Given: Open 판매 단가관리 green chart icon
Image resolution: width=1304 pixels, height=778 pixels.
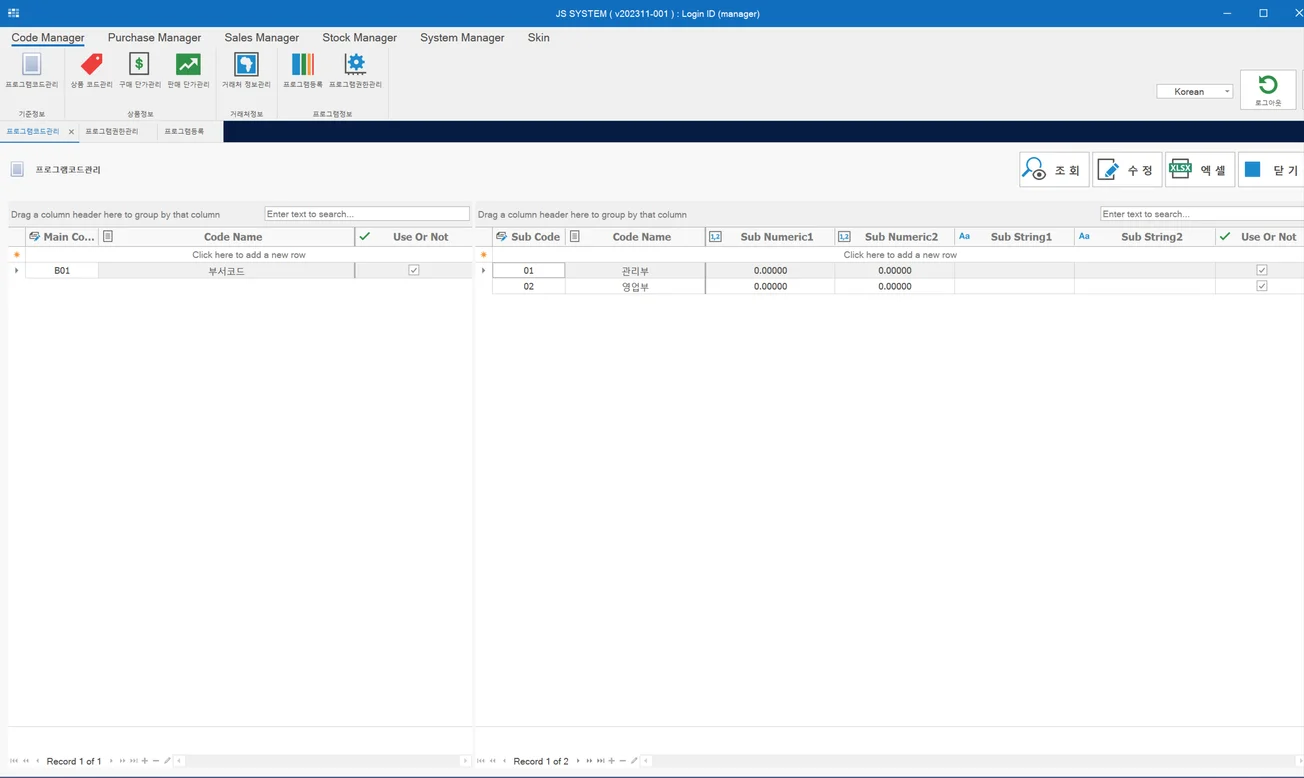Looking at the screenshot, I should click(188, 71).
